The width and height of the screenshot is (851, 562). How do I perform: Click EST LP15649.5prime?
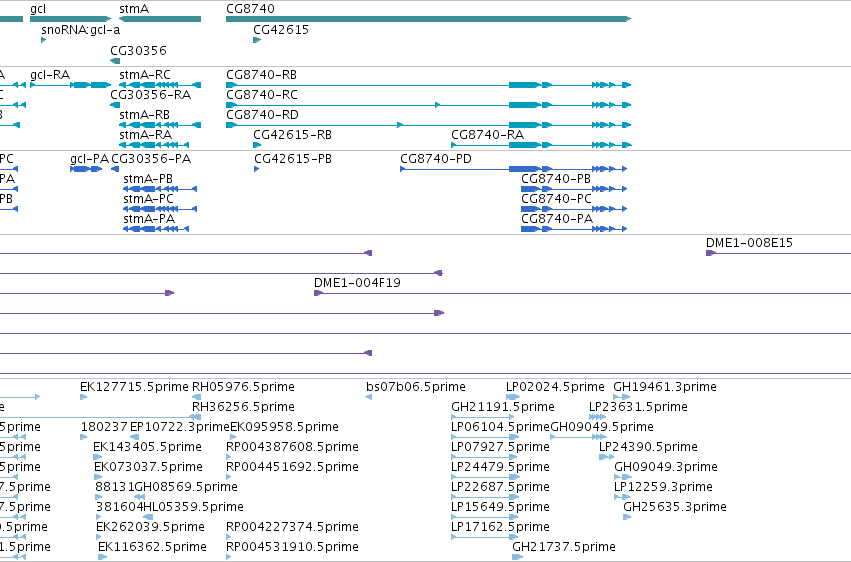[500, 507]
